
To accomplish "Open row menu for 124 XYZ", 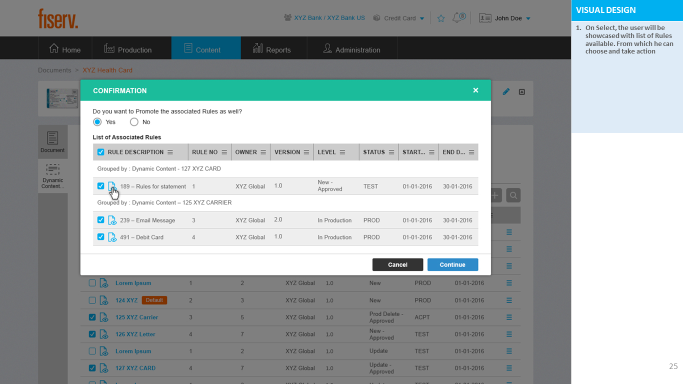I will tap(509, 300).
